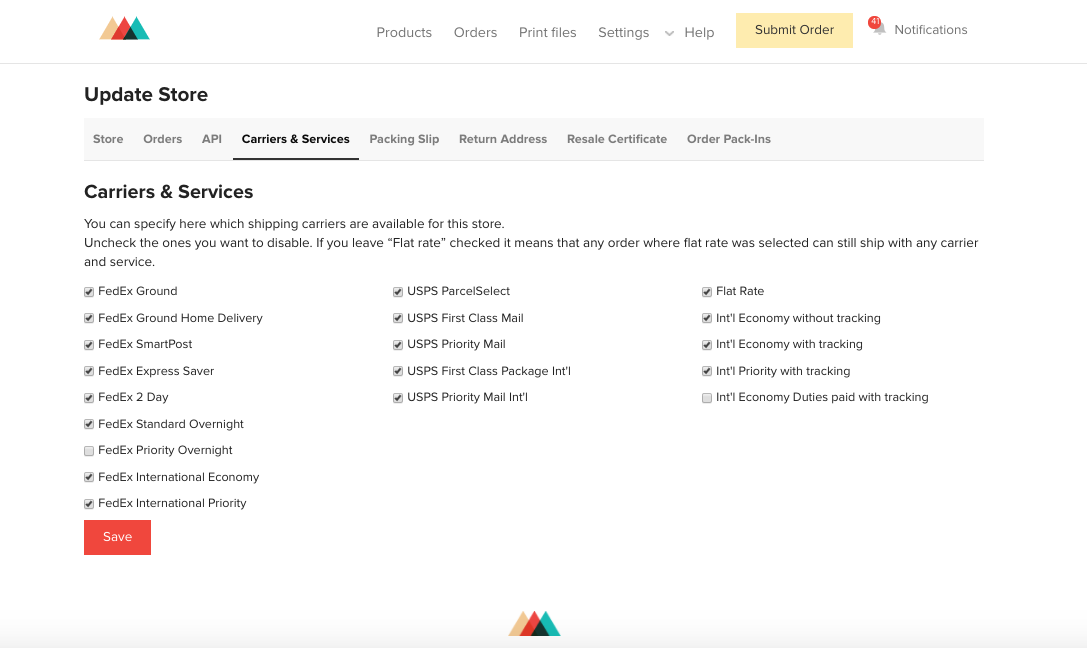Screen dimensions: 1087x648
Task: Enable FedEx Priority Overnight checkbox
Action: pos(89,451)
